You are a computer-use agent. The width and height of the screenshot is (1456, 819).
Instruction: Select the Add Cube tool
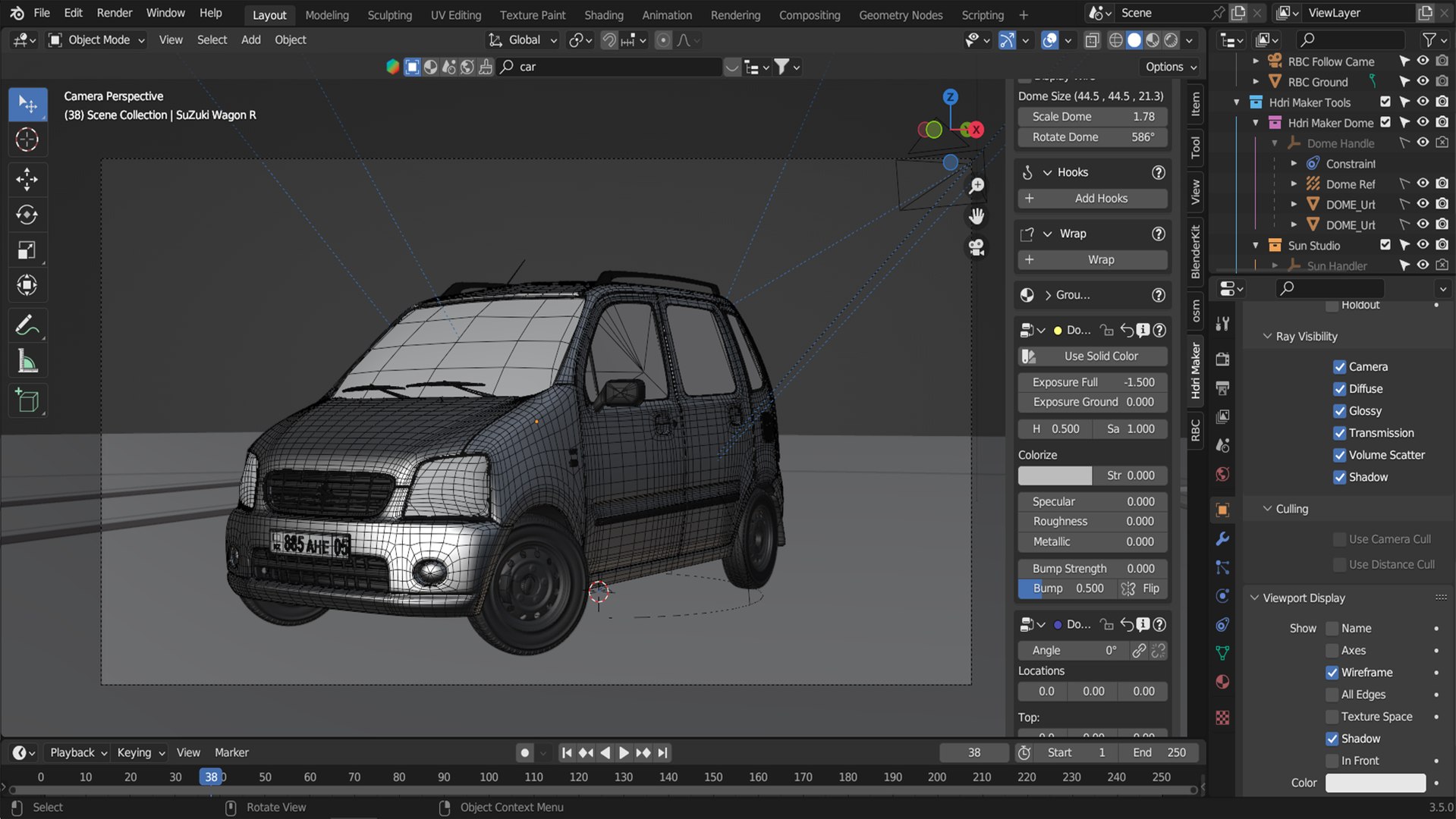[27, 401]
